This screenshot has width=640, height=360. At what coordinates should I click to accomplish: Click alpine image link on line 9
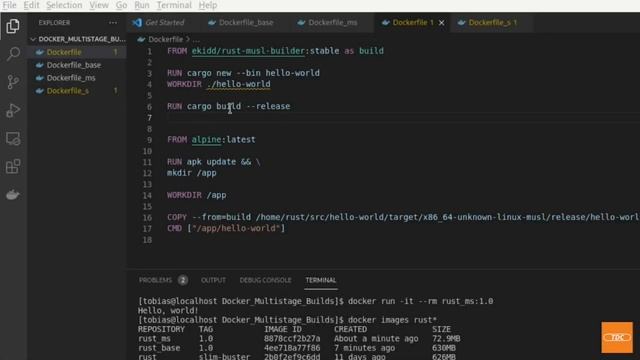pyautogui.click(x=206, y=140)
